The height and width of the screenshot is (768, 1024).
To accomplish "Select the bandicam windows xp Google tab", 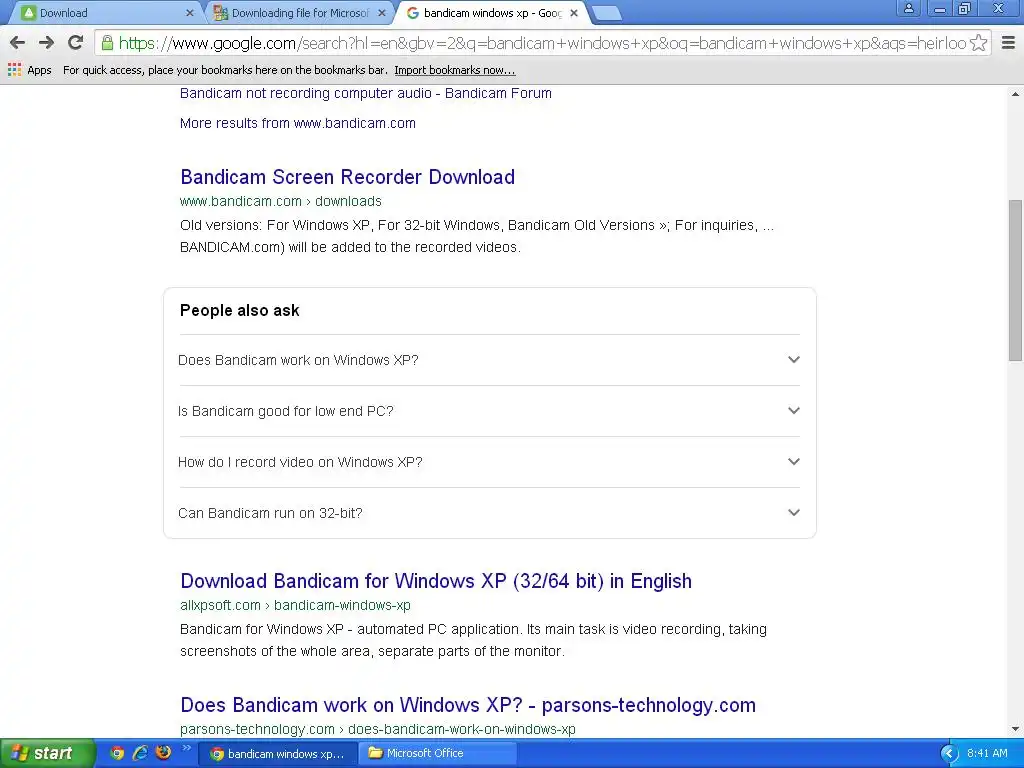I will pyautogui.click(x=490, y=13).
